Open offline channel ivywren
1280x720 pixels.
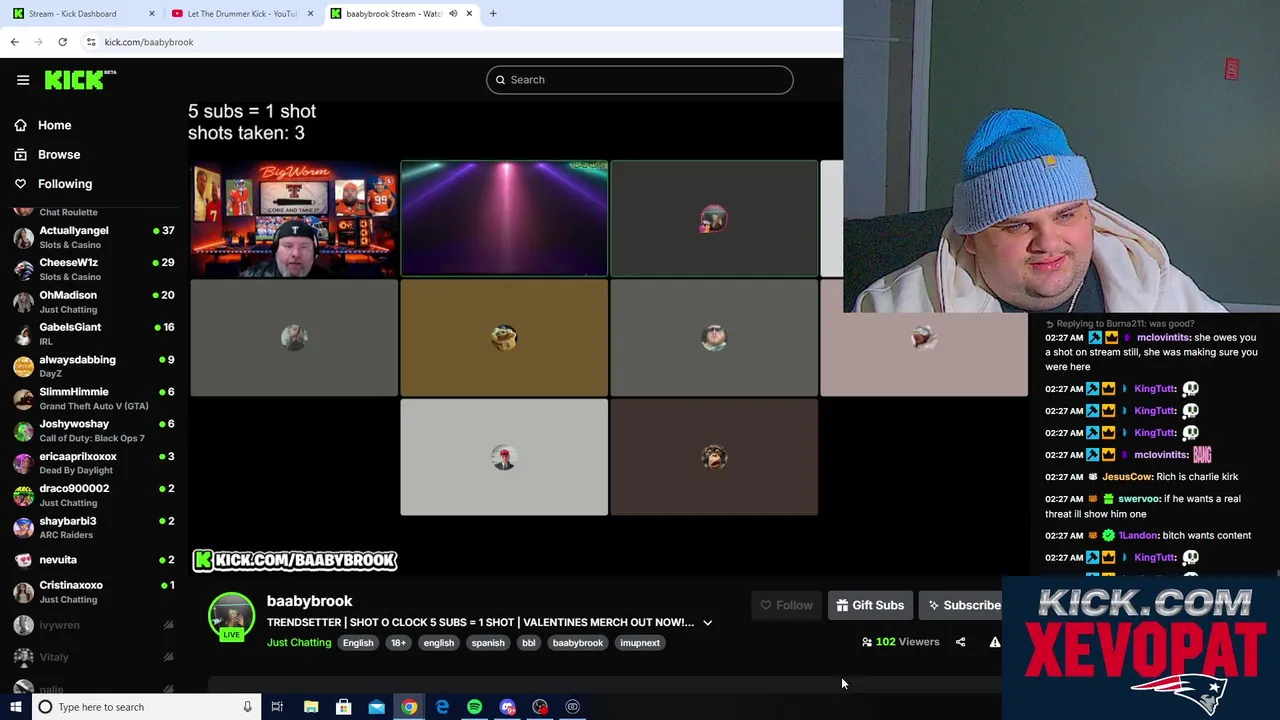(94, 625)
